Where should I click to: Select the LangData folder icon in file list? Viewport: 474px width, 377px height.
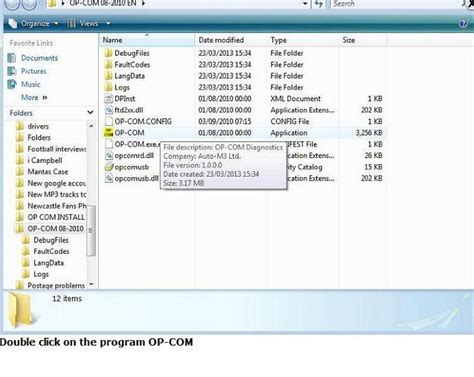(x=108, y=76)
